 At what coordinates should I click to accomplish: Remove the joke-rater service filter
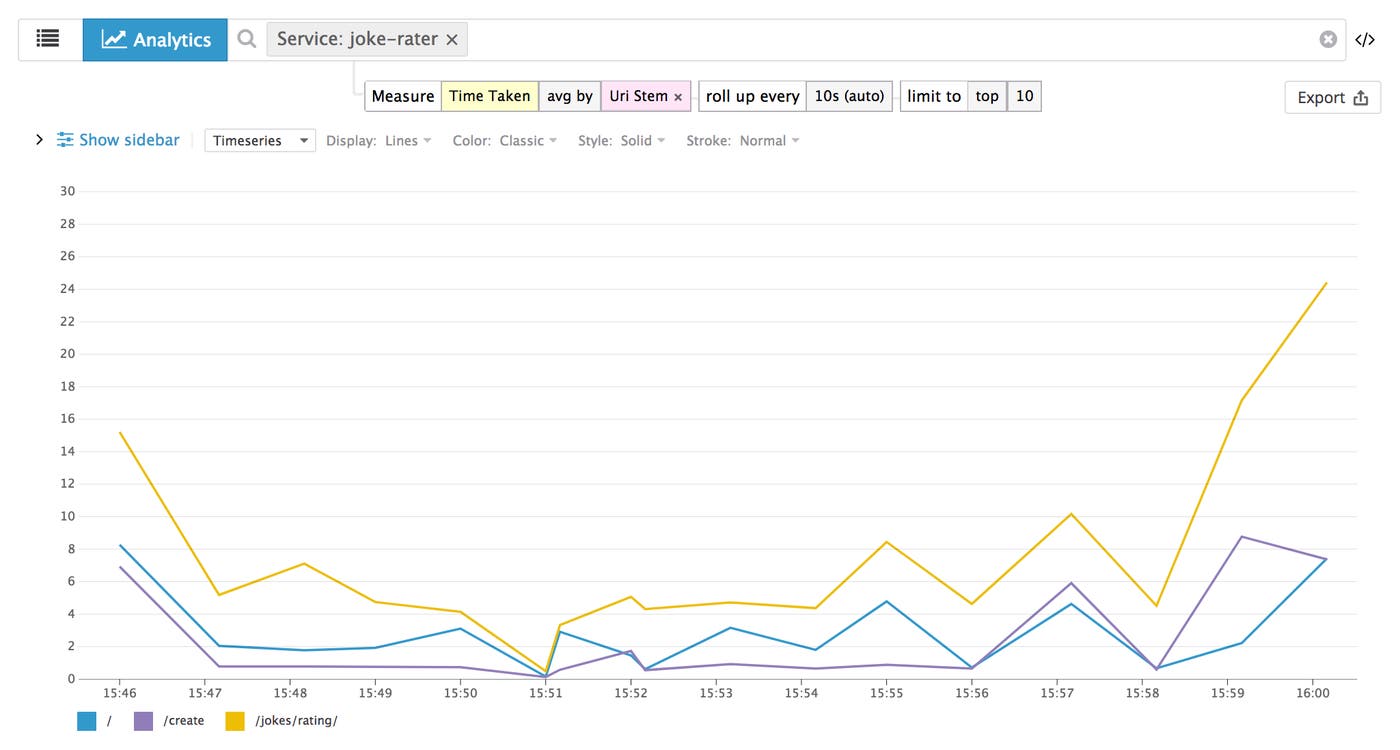pyautogui.click(x=453, y=39)
